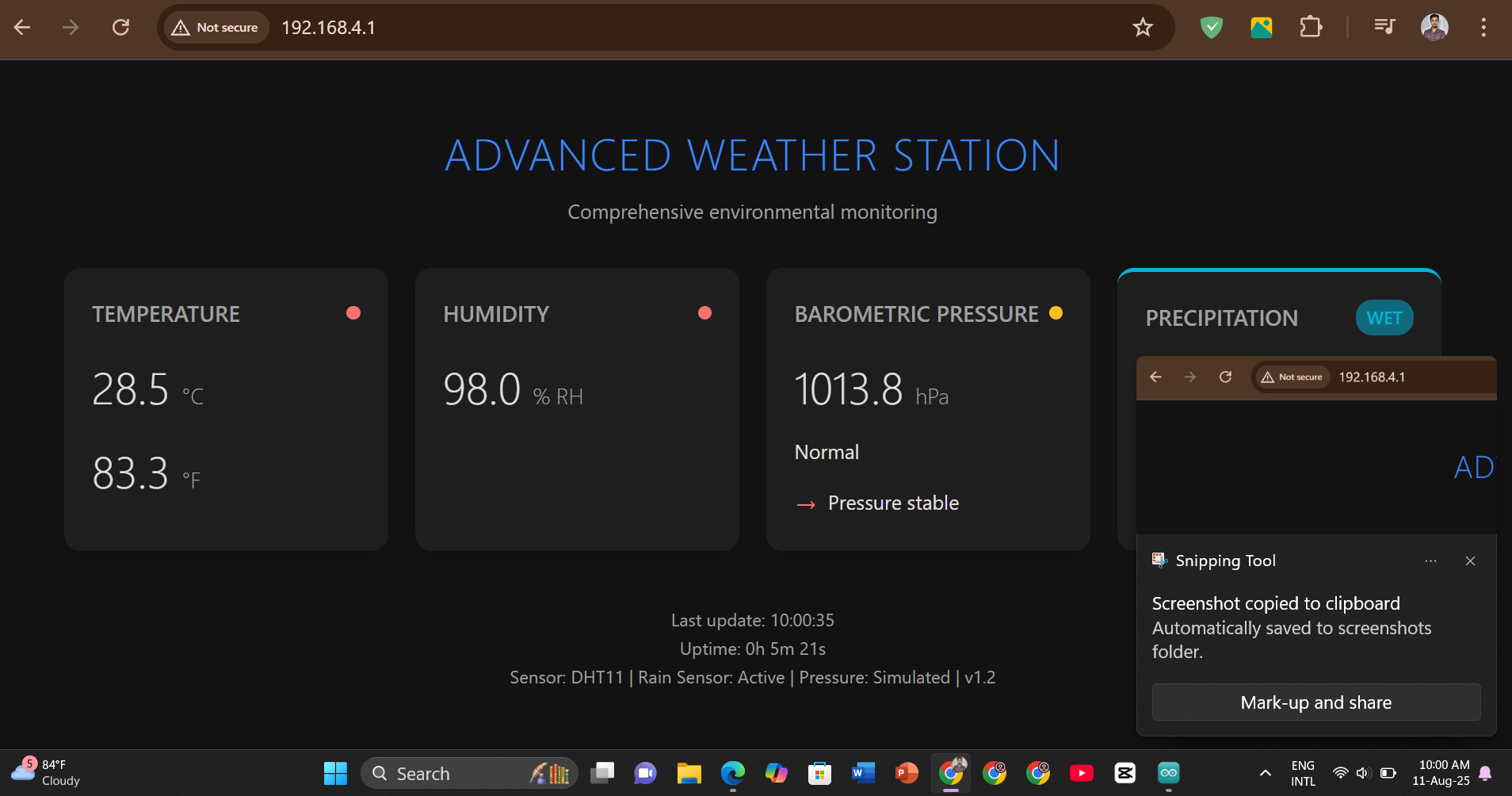1512x796 pixels.
Task: Click the 1013.8 hPa pressure reading
Action: (872, 390)
